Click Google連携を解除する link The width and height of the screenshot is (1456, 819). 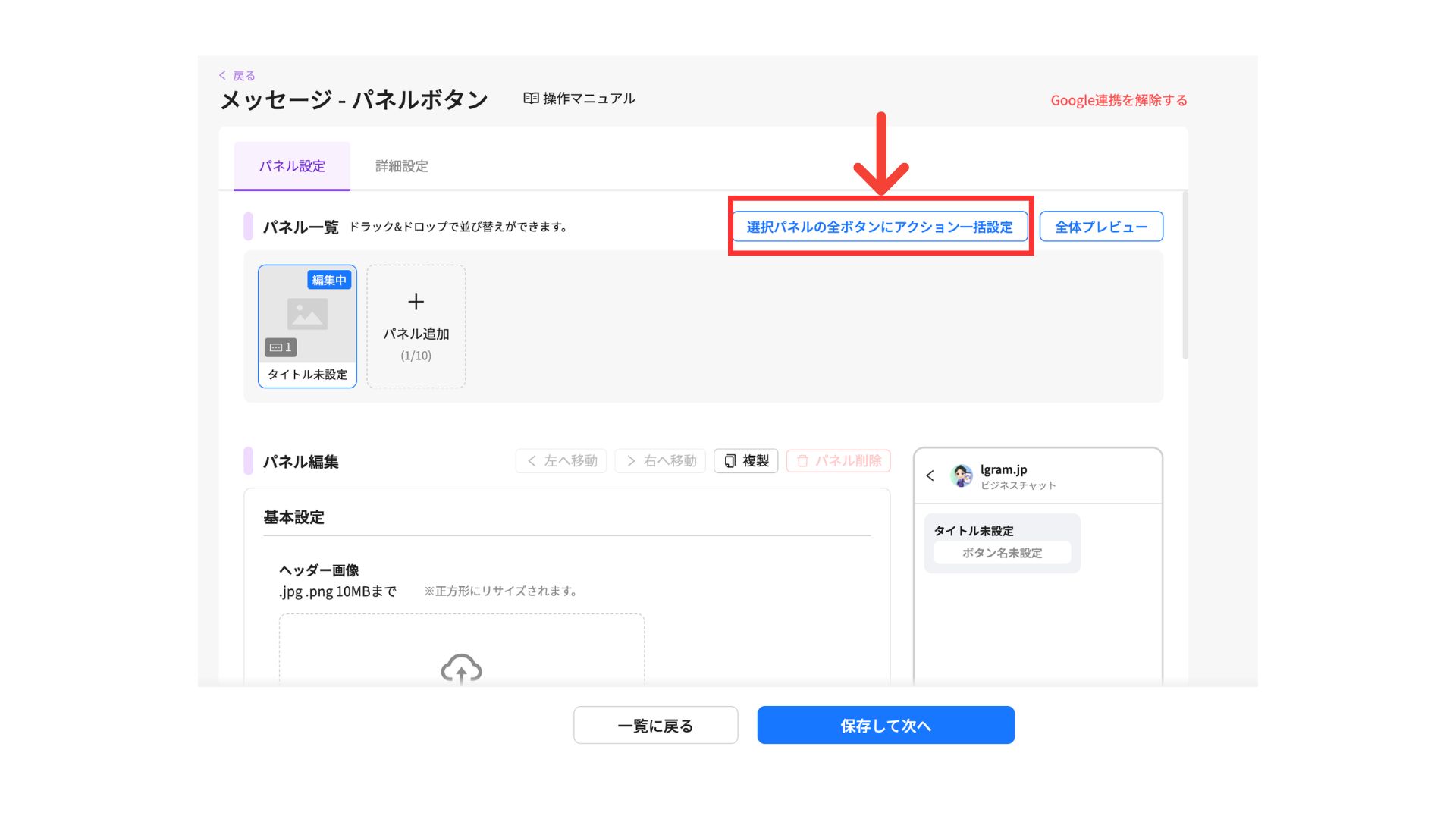coord(1118,100)
